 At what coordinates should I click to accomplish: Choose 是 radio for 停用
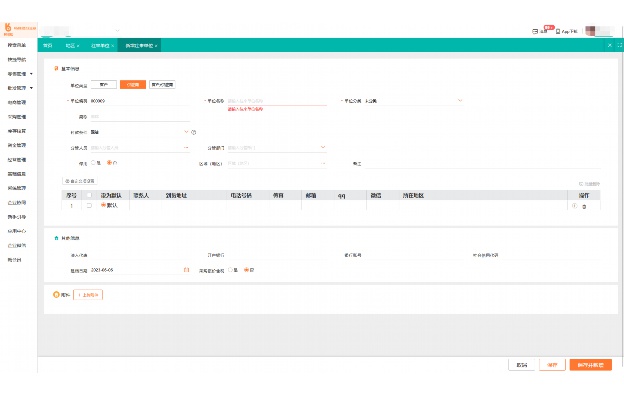pos(93,163)
